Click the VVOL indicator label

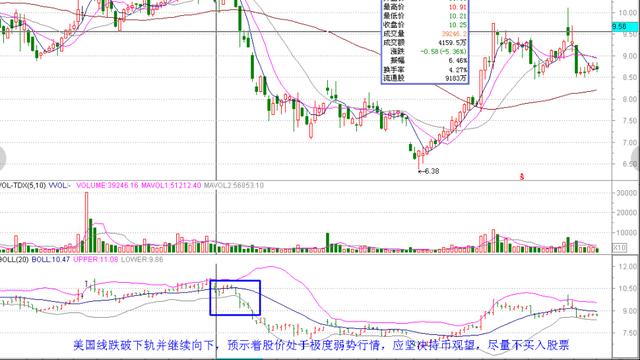[x=60, y=185]
